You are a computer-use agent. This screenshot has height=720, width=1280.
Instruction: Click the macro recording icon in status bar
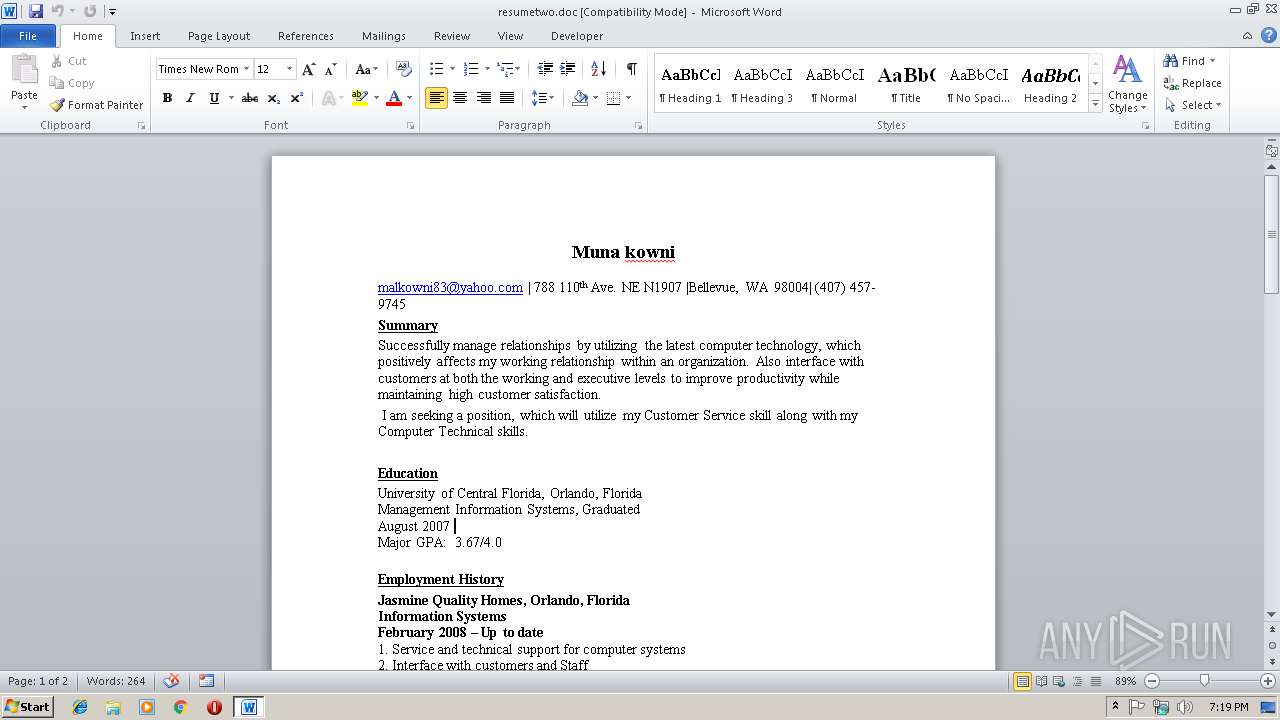click(206, 681)
